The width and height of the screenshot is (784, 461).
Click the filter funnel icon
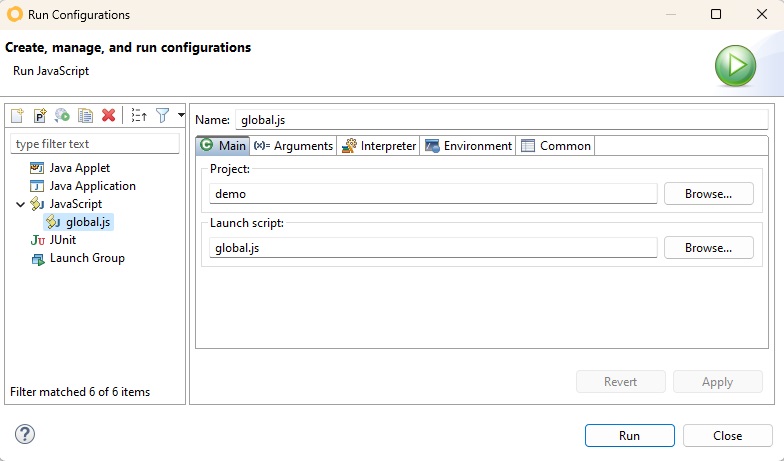(x=162, y=116)
